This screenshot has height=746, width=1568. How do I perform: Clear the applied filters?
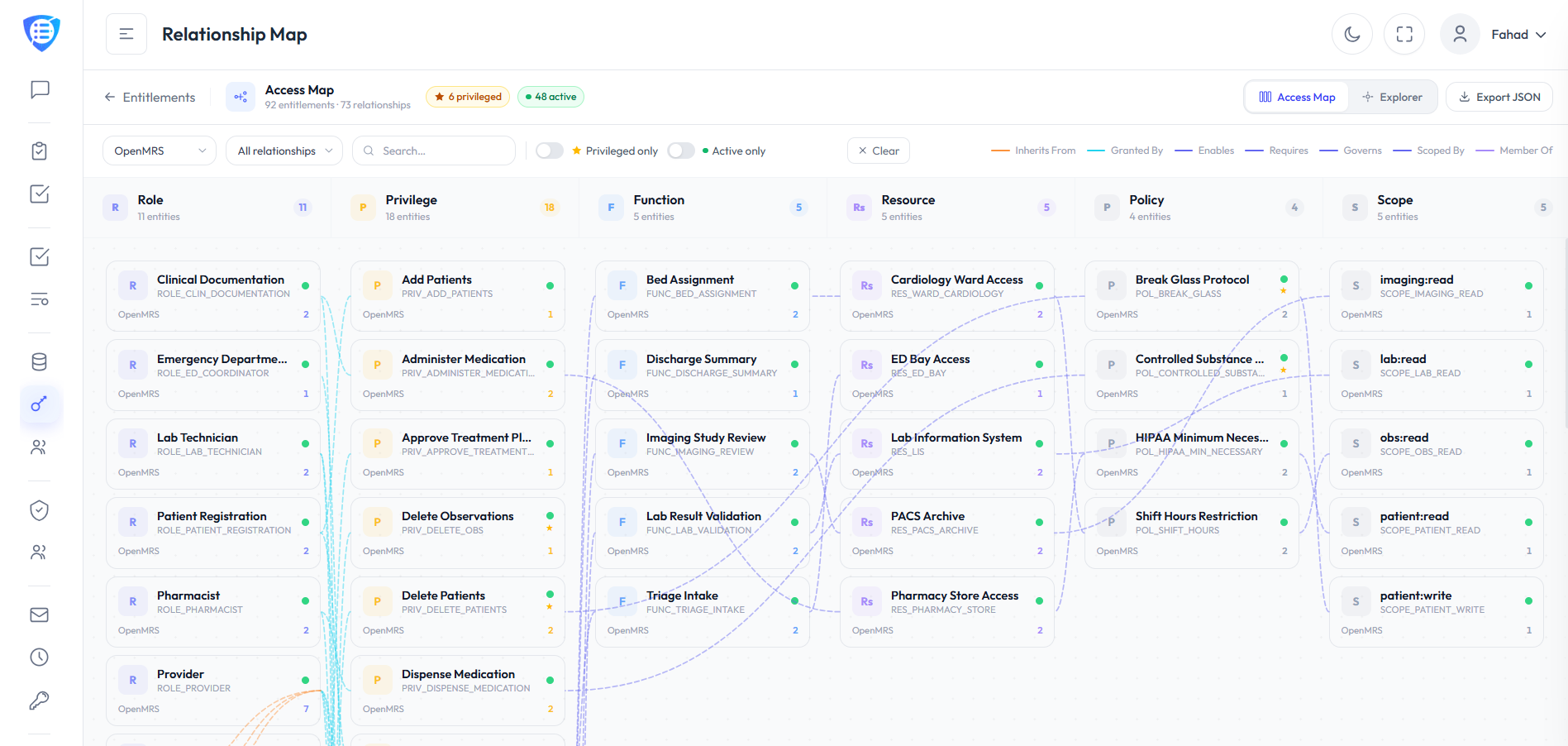[x=879, y=151]
